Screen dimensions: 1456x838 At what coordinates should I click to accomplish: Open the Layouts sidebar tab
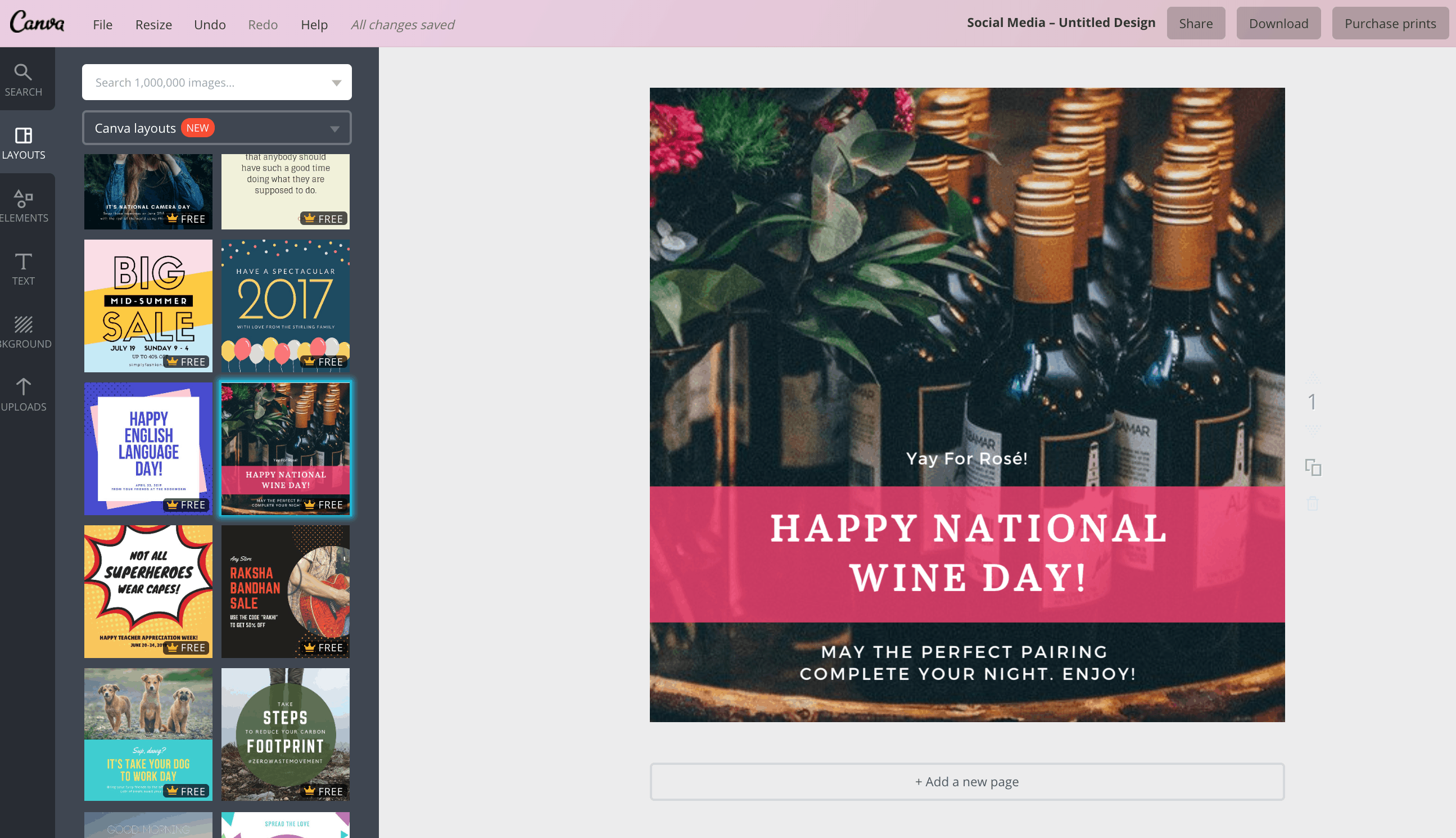click(x=23, y=143)
